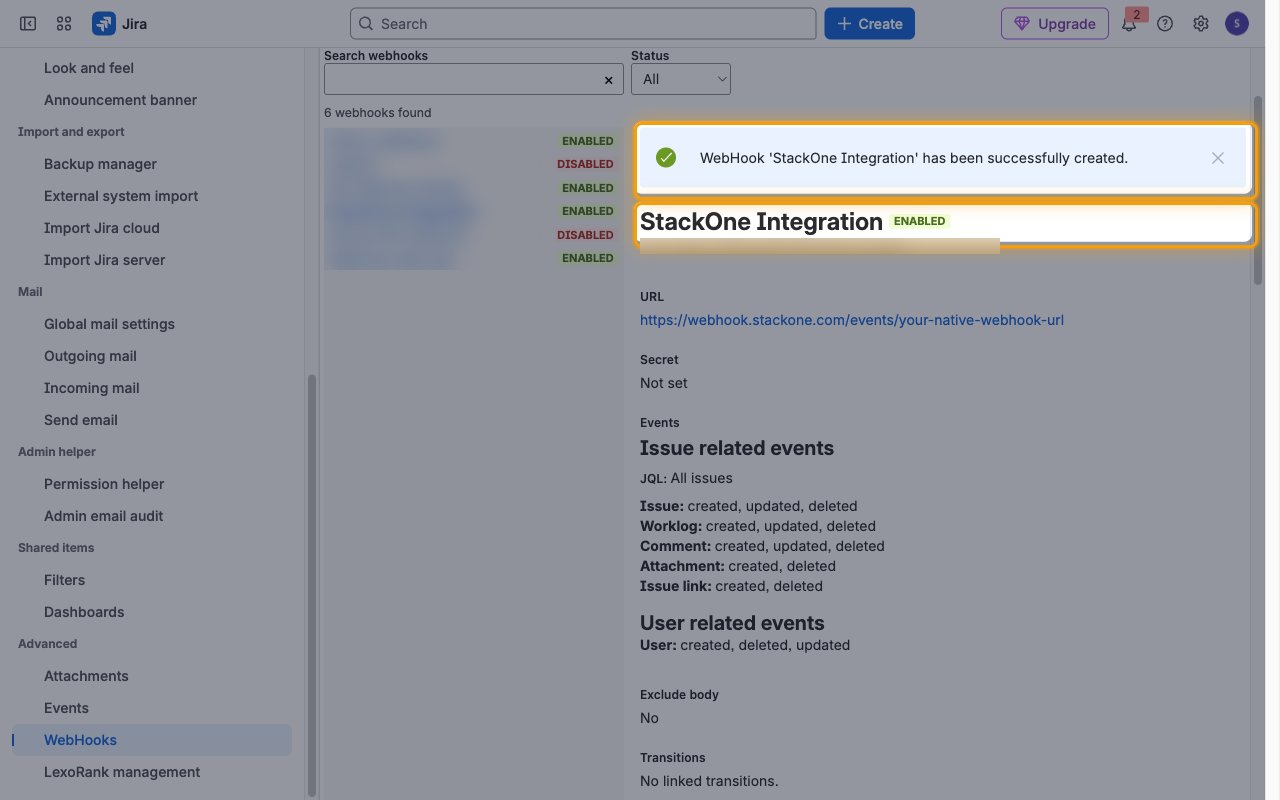Viewport: 1280px width, 800px height.
Task: Open Backup manager
Action: (100, 164)
